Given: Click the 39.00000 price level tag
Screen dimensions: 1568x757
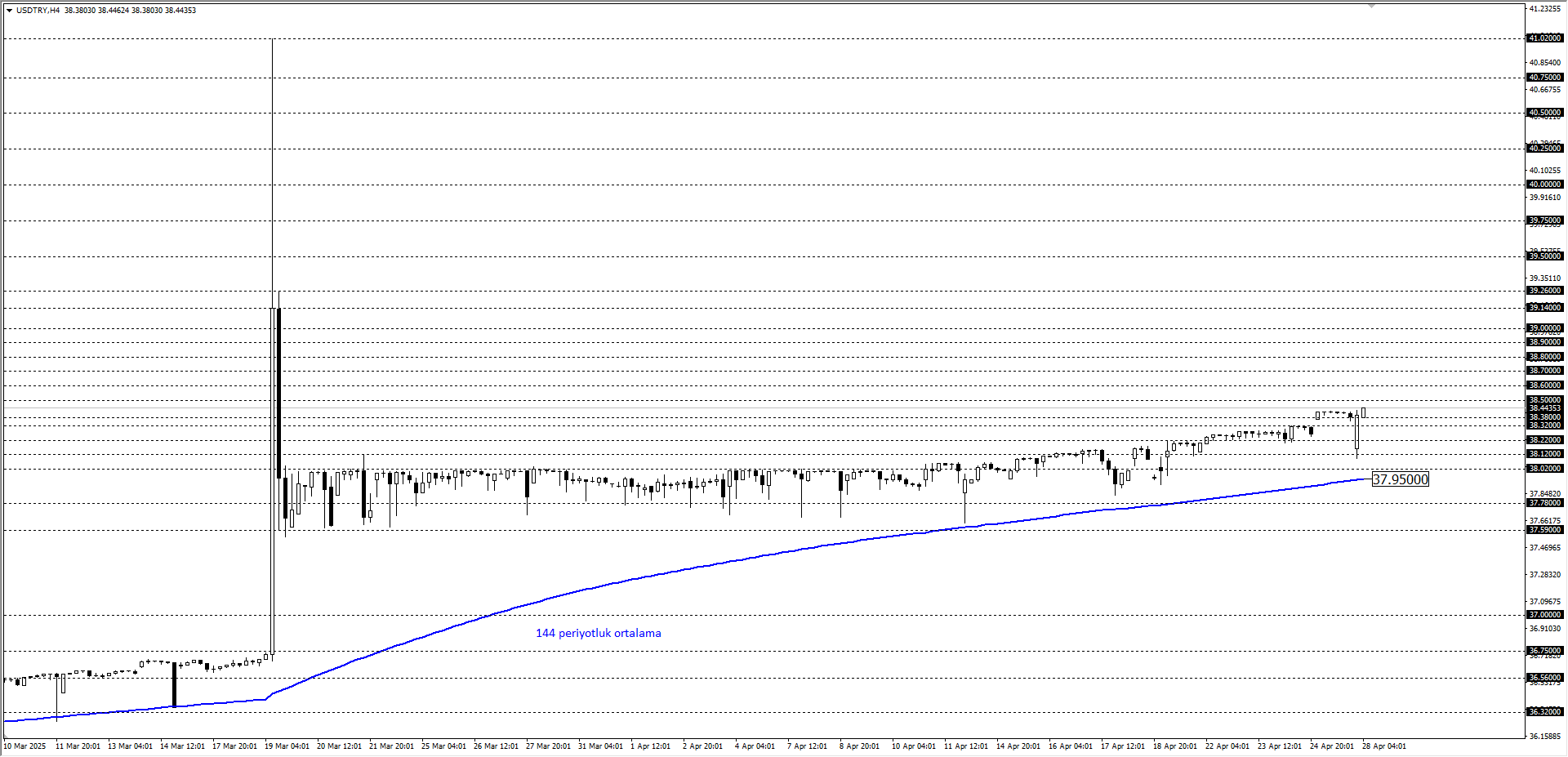Looking at the screenshot, I should [1545, 328].
